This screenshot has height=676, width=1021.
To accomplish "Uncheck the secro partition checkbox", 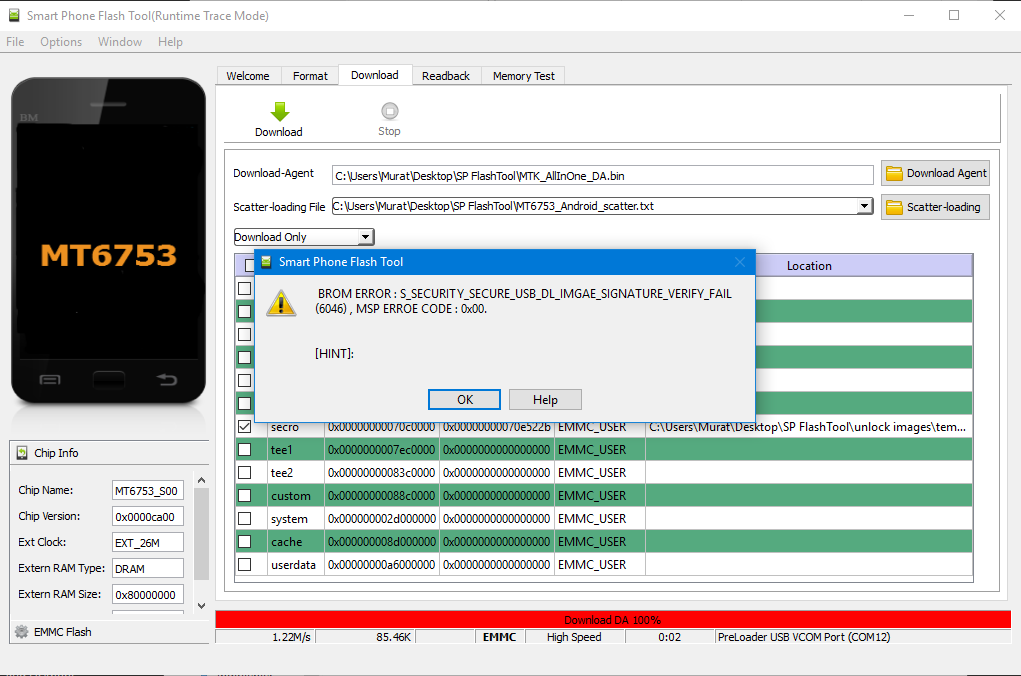I will click(245, 427).
